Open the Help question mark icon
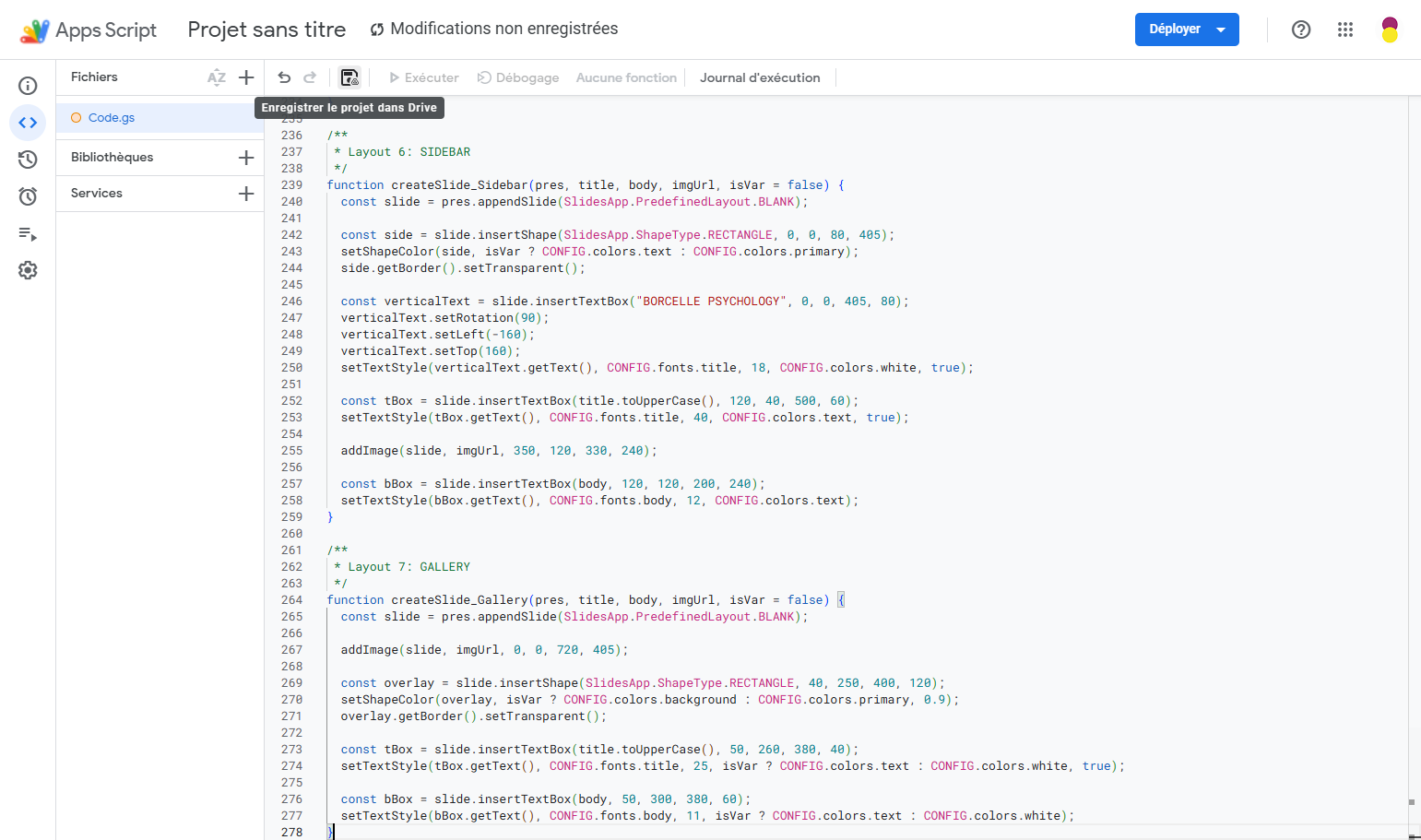This screenshot has width=1421, height=840. 1301,30
